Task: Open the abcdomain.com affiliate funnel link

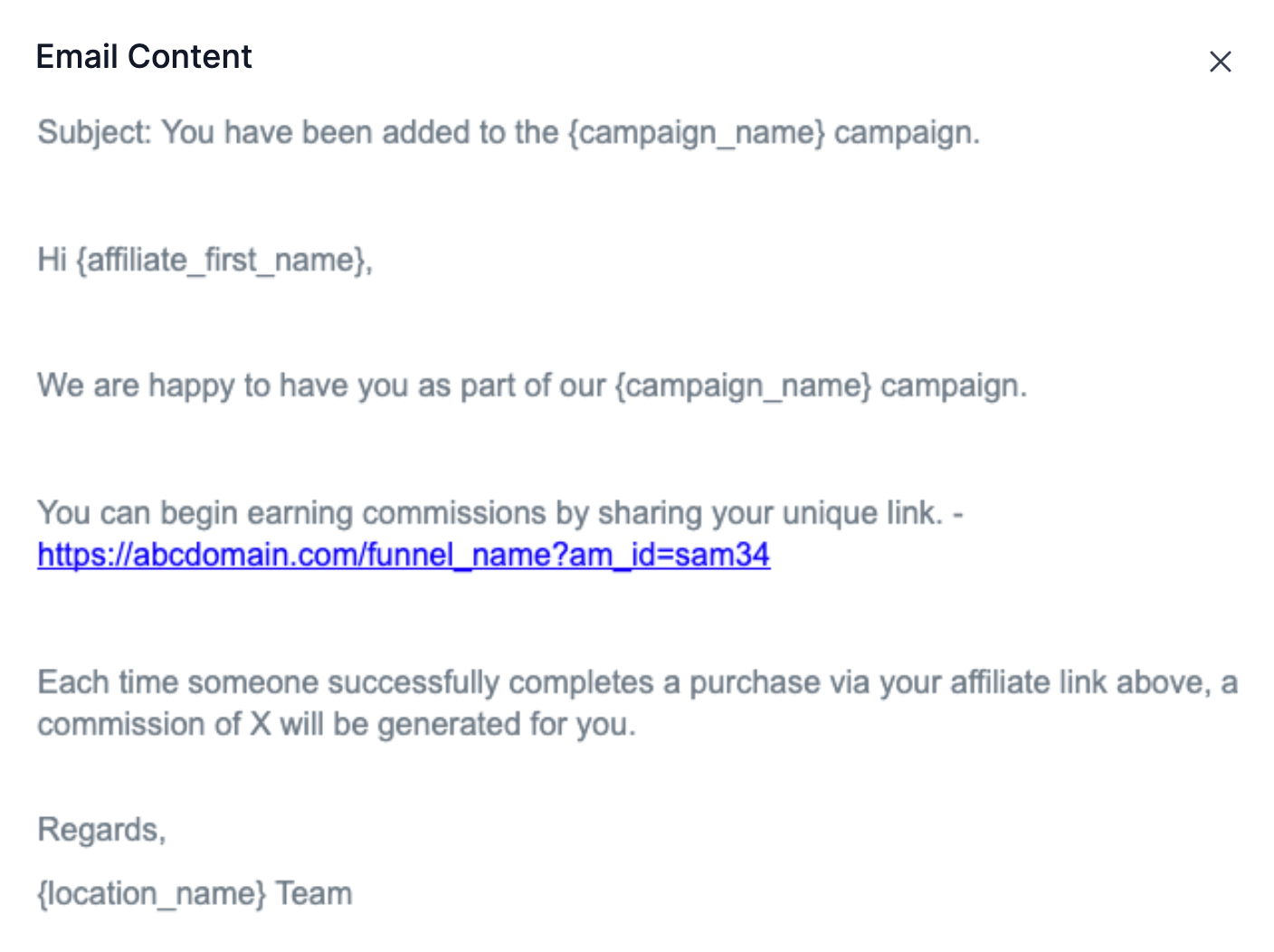Action: [x=404, y=554]
